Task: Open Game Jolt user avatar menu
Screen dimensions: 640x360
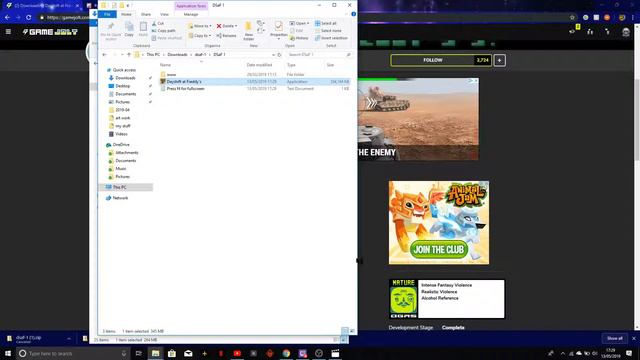Action: (x=626, y=32)
